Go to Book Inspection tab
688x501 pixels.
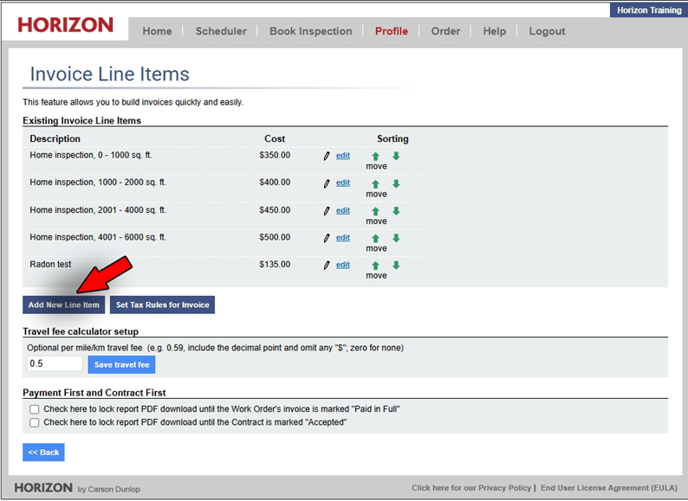coord(310,31)
